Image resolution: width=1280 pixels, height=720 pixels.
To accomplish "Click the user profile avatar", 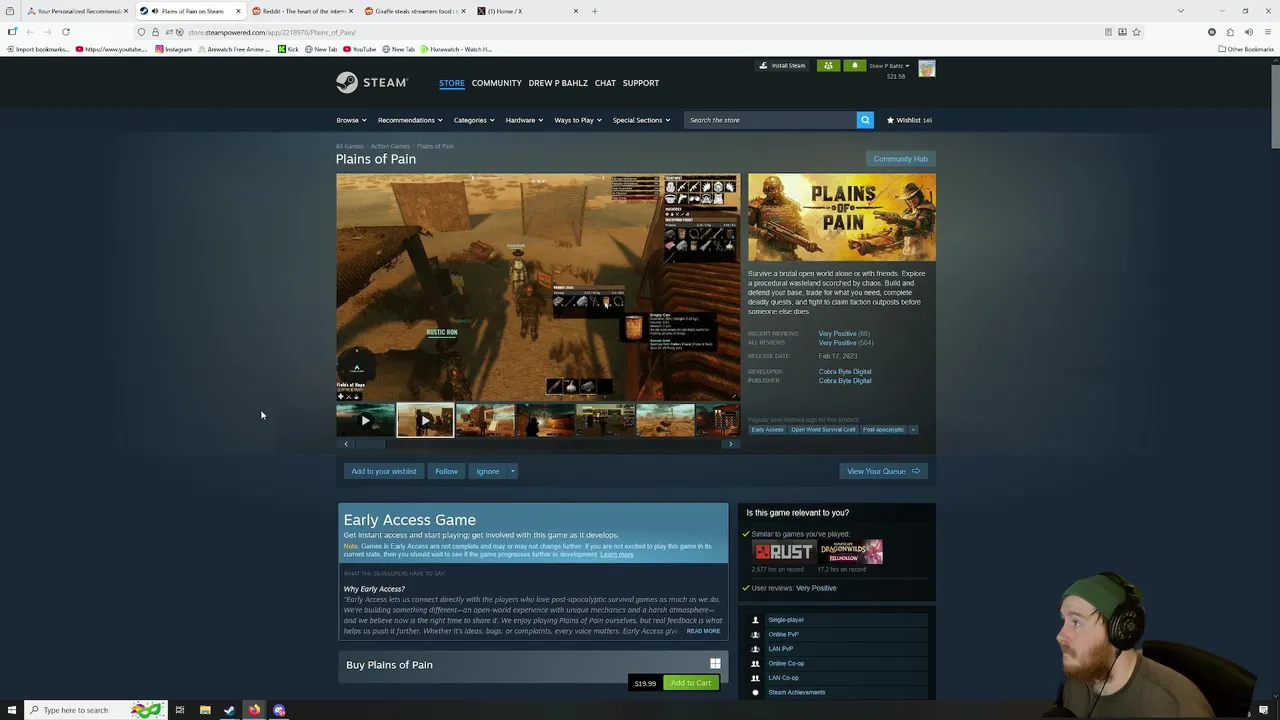I will click(x=927, y=69).
